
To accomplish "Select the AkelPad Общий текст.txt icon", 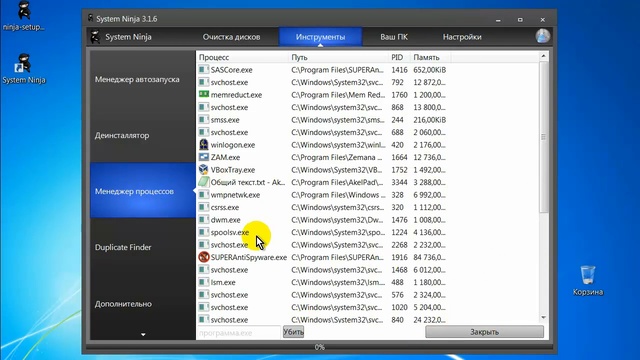I will click(203, 182).
